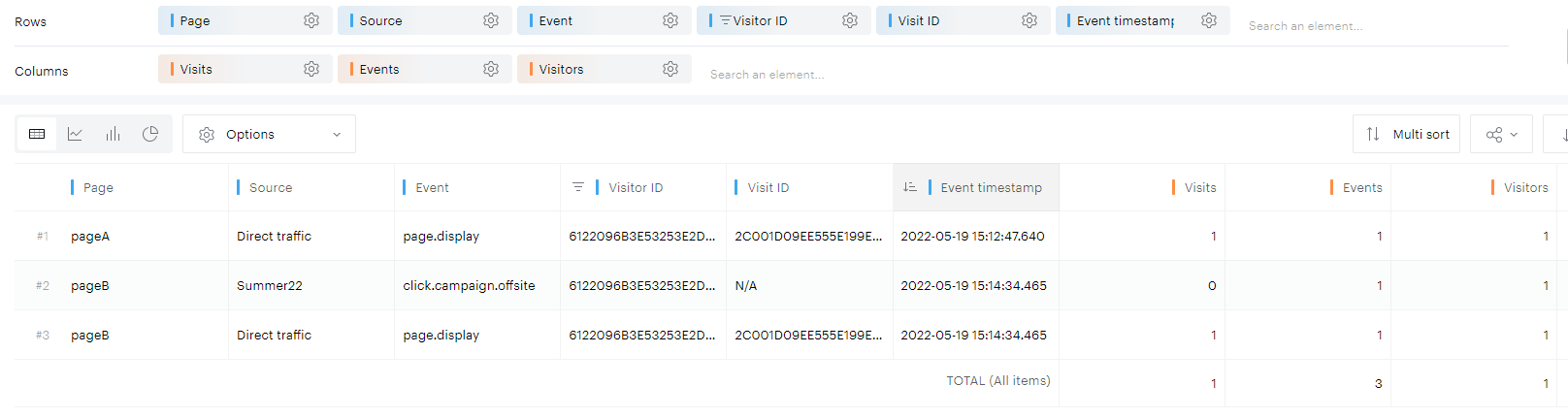Open gear settings for Event timestamp chip
Screen dimensions: 1568x418
1209,20
